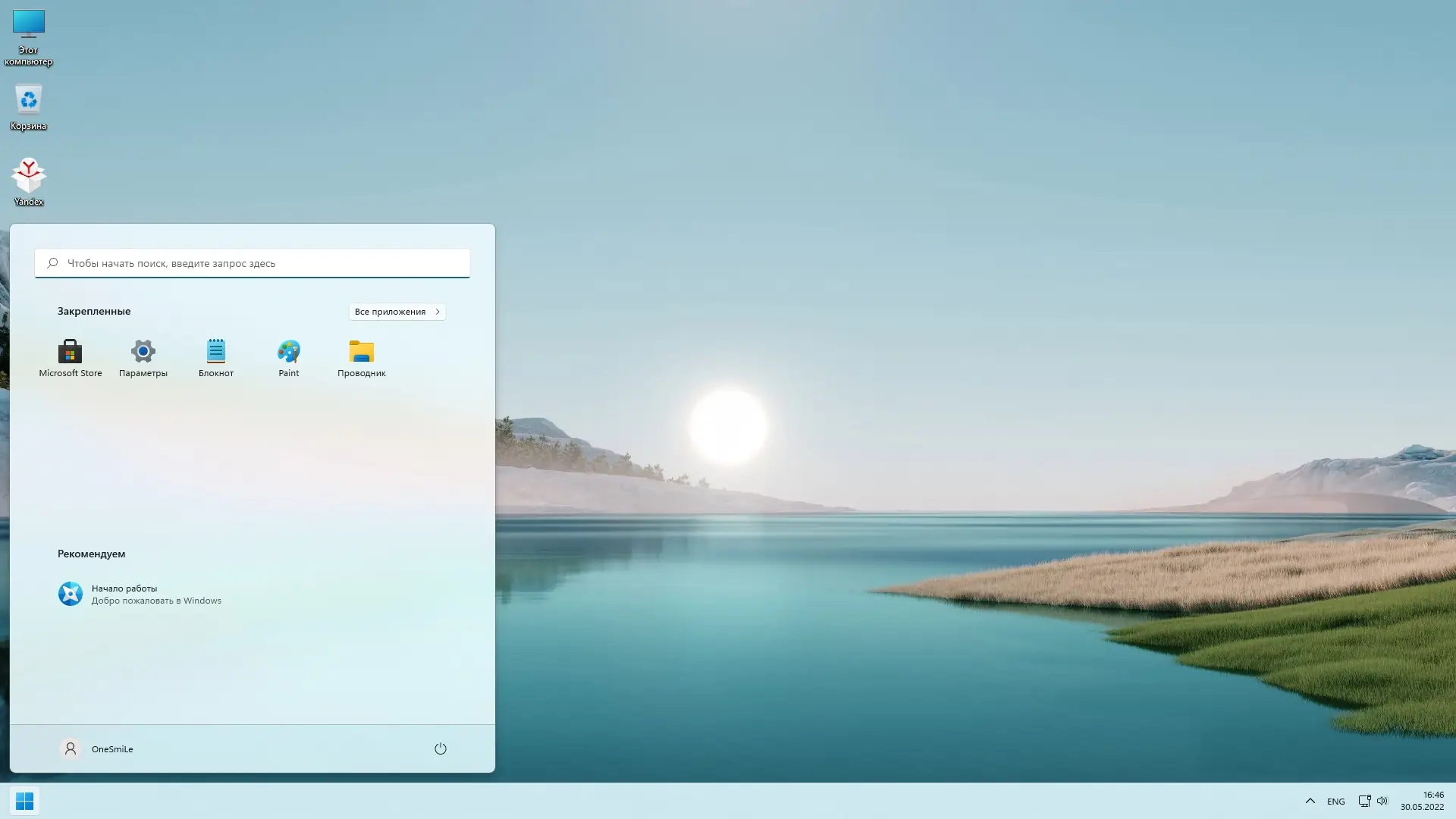Click the power button in Start menu
The height and width of the screenshot is (819, 1456).
pos(441,748)
